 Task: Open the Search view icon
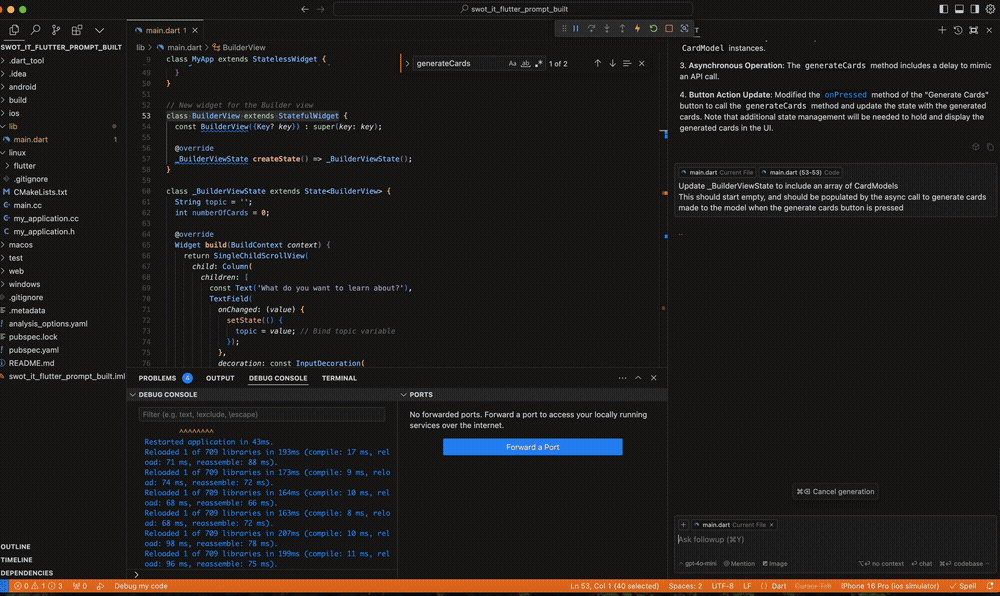click(35, 30)
